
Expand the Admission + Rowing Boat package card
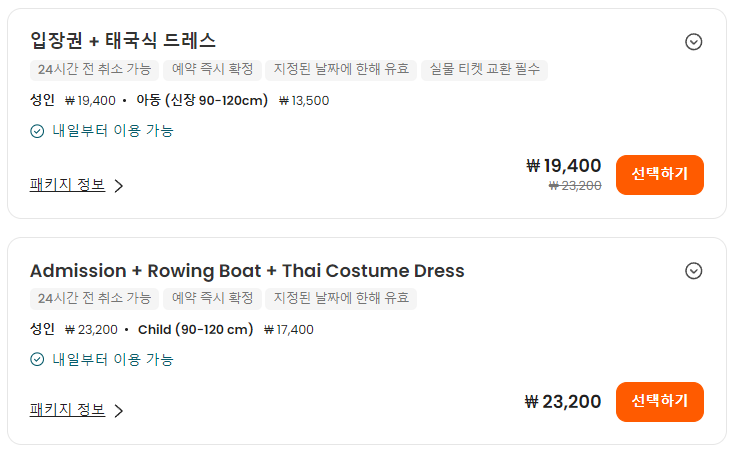tap(693, 271)
